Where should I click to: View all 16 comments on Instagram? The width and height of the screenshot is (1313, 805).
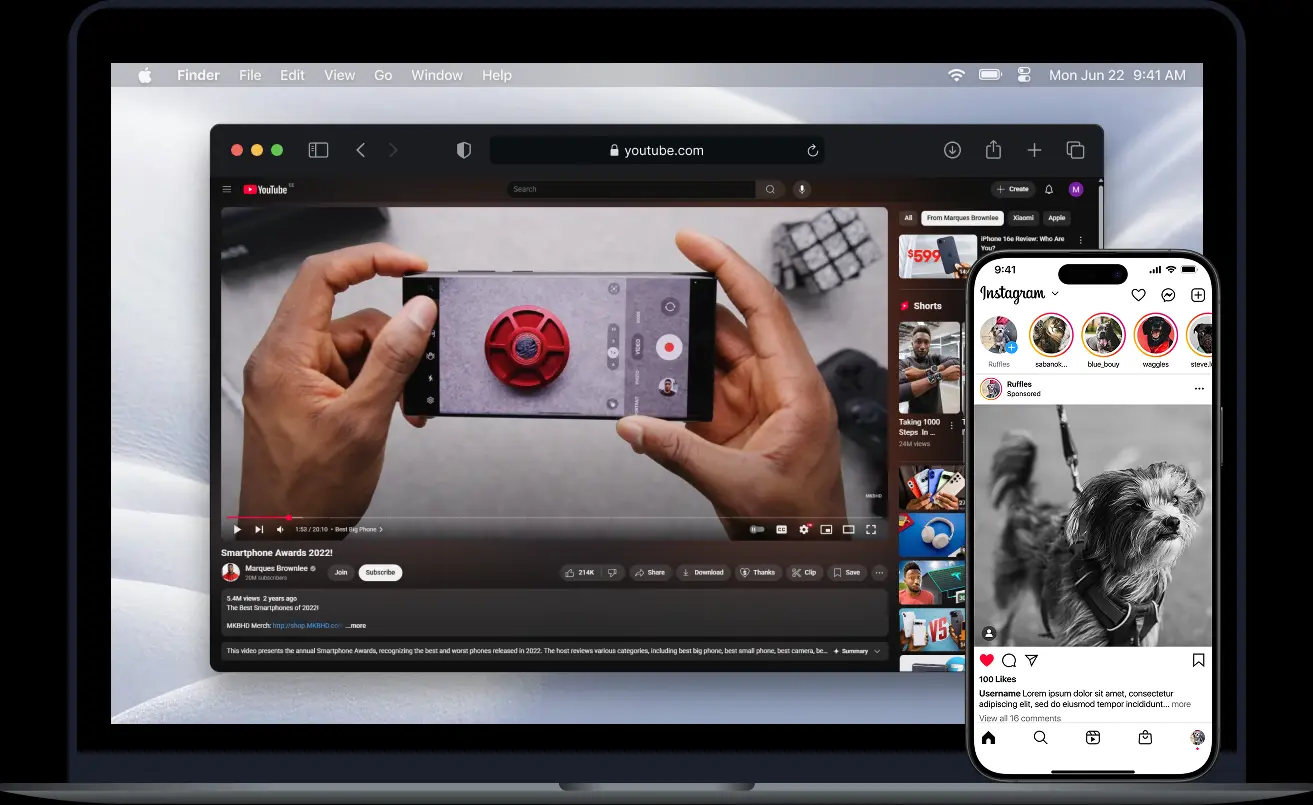pyautogui.click(x=1020, y=718)
